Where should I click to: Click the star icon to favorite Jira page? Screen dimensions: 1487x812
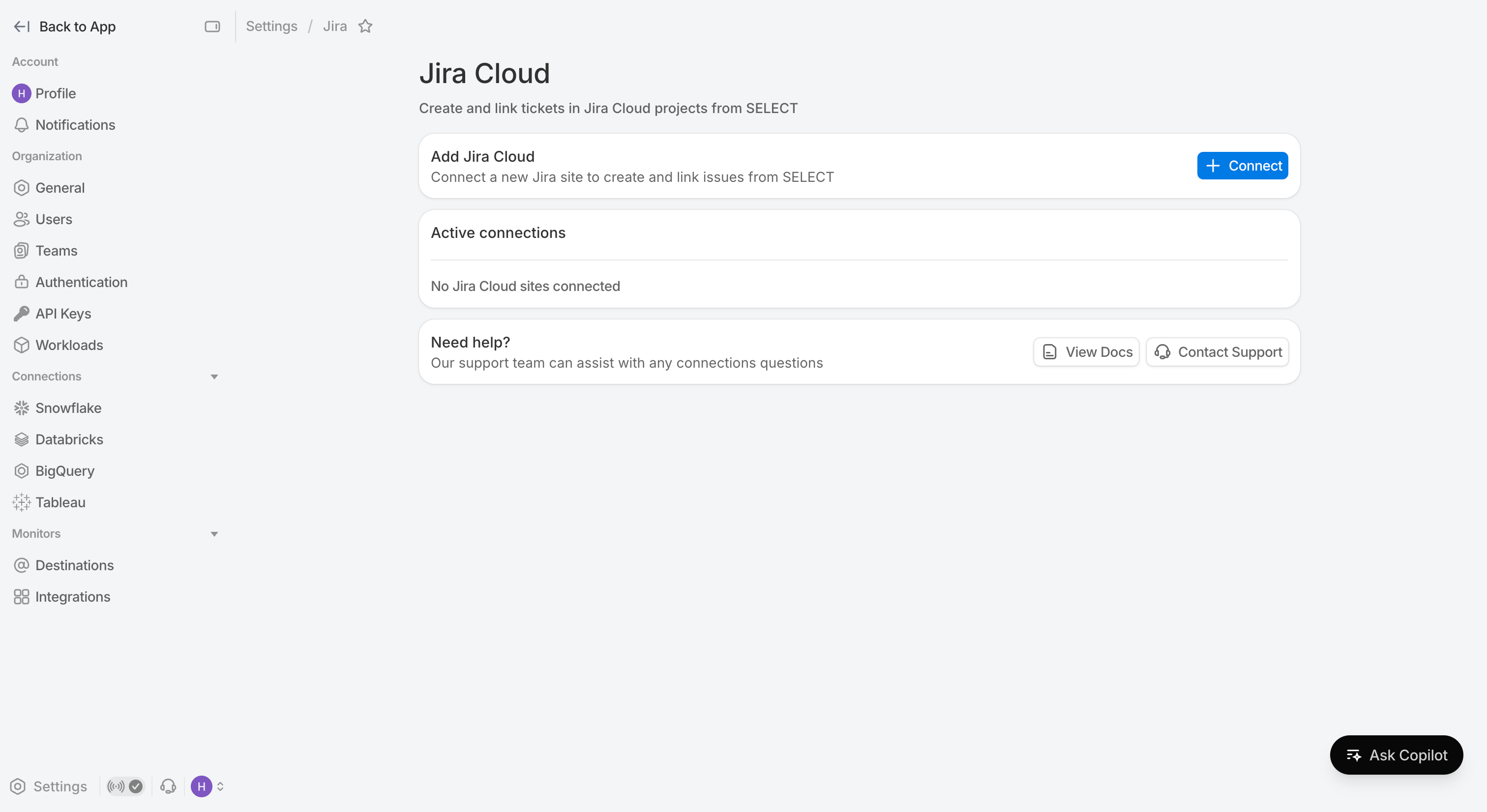(x=365, y=27)
